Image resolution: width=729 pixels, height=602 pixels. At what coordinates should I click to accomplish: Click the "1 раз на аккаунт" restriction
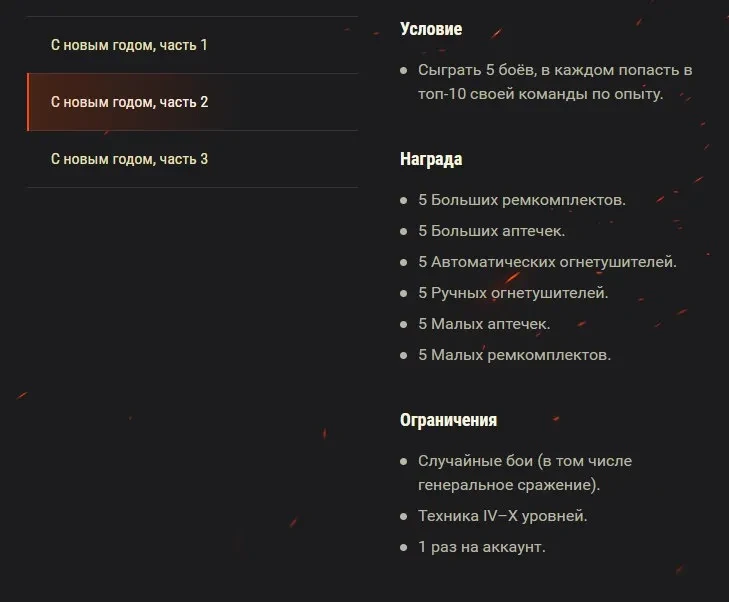pos(482,547)
